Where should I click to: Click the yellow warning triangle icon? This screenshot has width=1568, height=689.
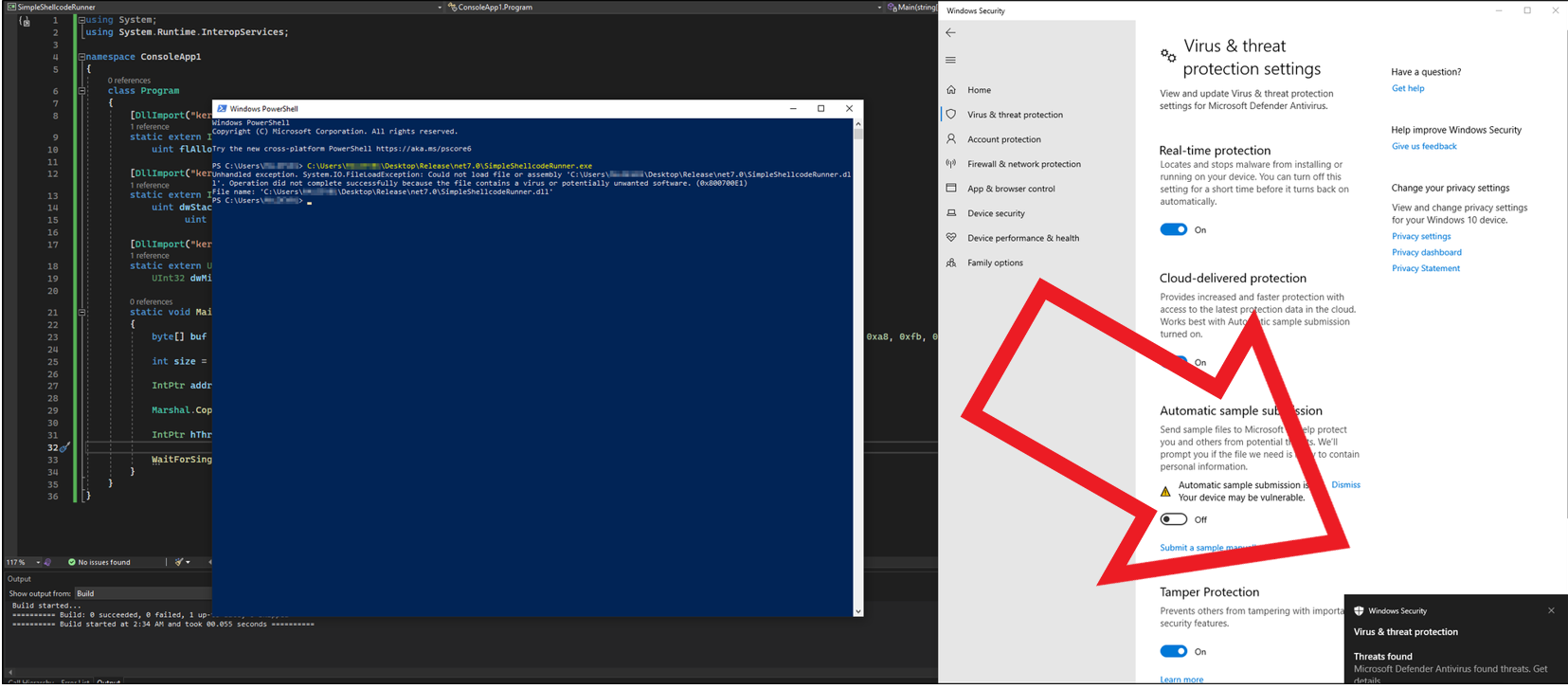pos(1165,491)
